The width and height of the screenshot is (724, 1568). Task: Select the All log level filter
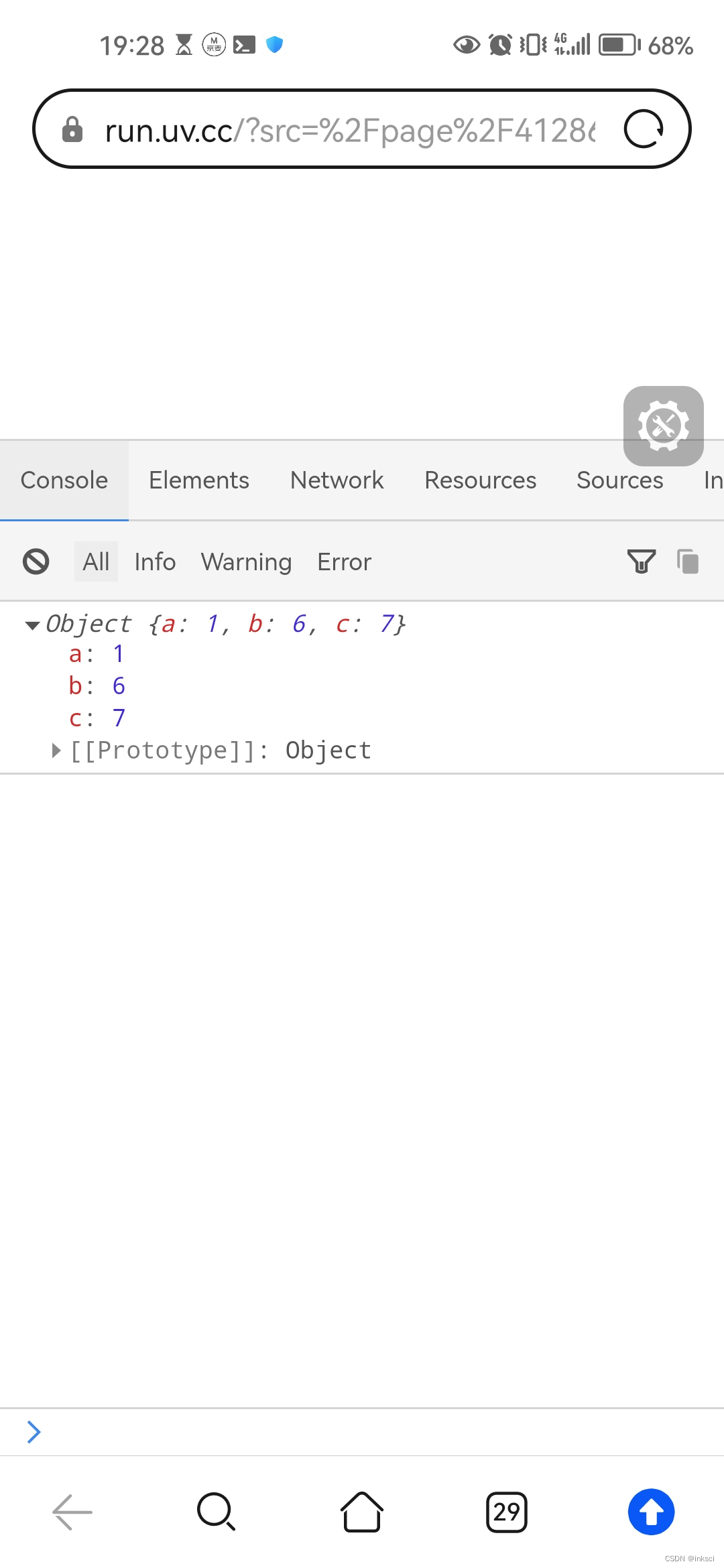(96, 562)
